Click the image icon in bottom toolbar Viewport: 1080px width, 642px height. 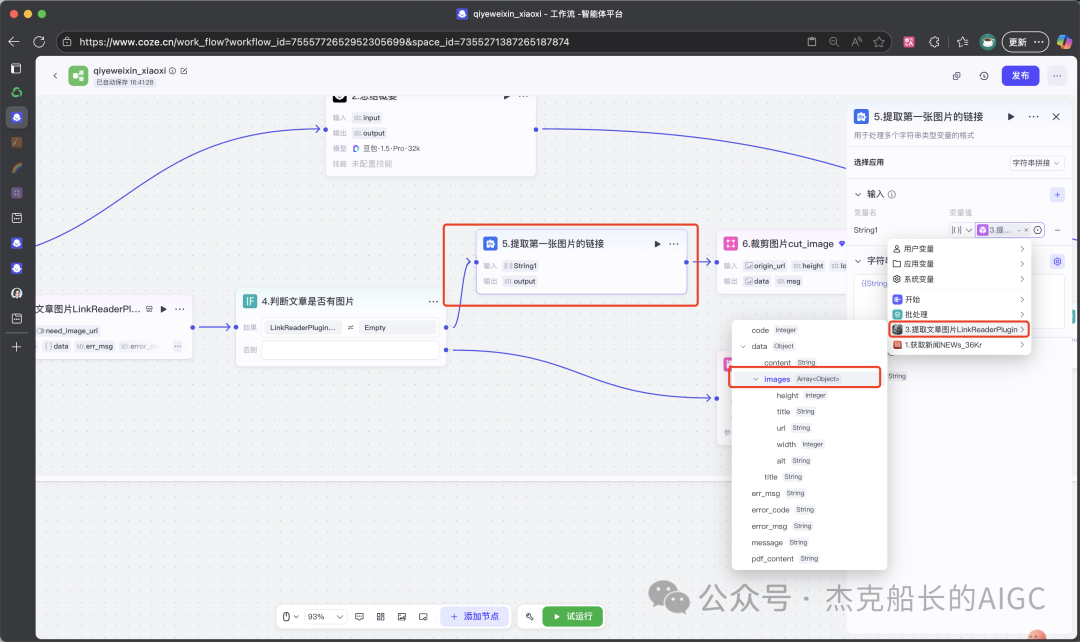(x=402, y=617)
